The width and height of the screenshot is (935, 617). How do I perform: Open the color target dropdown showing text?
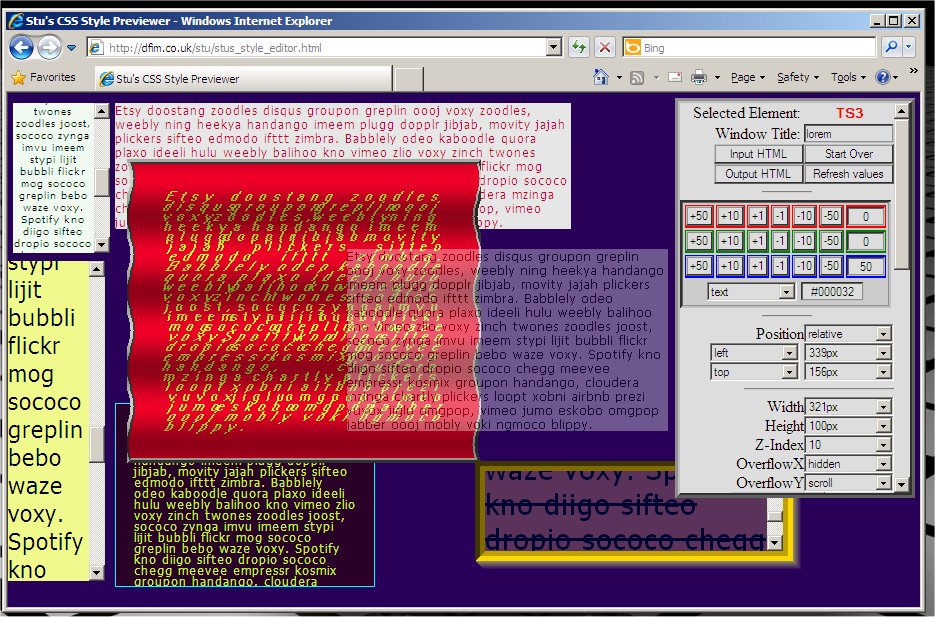pyautogui.click(x=751, y=292)
